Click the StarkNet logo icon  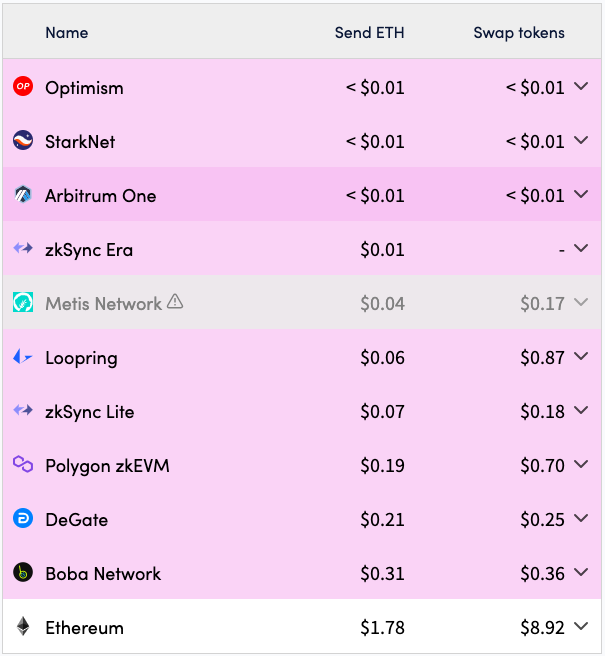coord(23,141)
